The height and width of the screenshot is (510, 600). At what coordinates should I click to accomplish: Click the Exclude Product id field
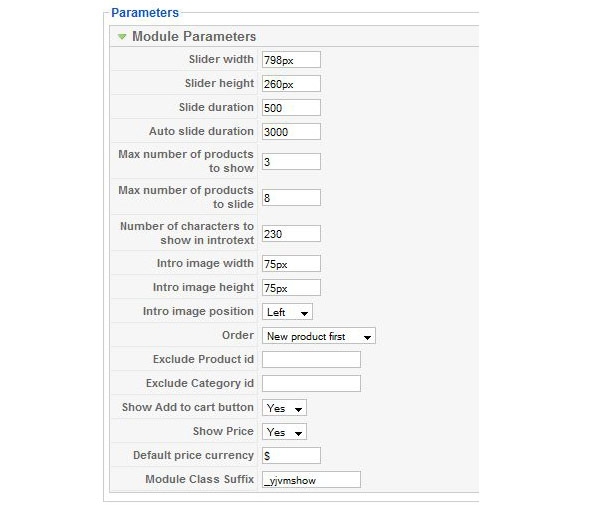coord(310,360)
